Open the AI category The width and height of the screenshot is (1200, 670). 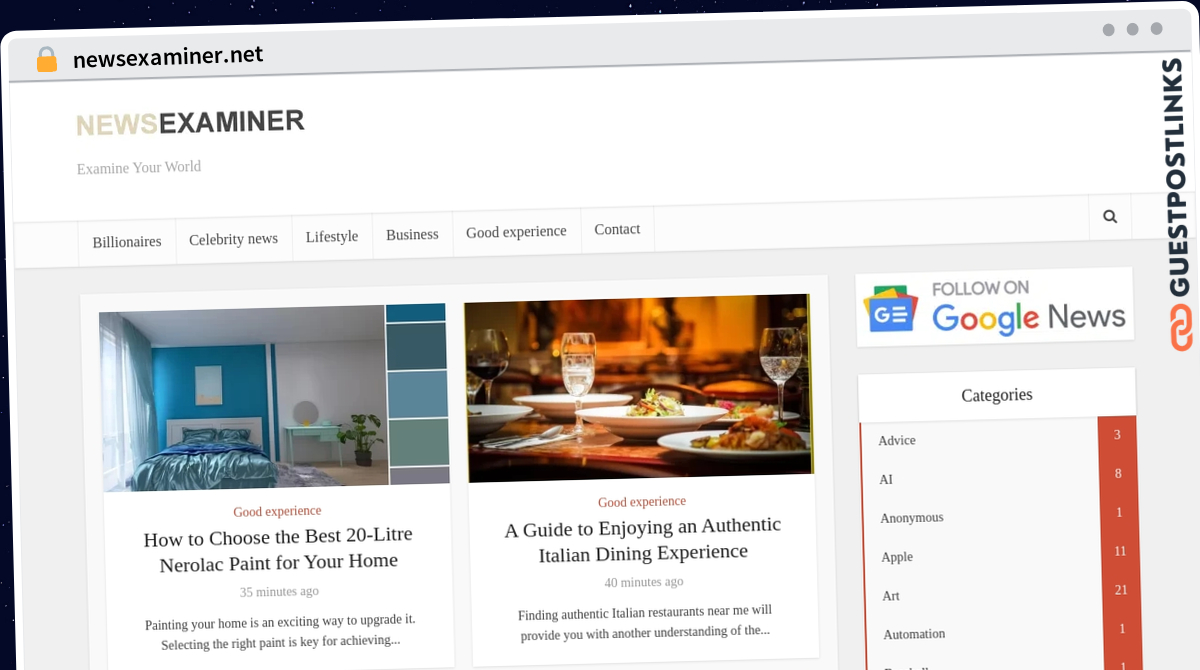tap(886, 480)
